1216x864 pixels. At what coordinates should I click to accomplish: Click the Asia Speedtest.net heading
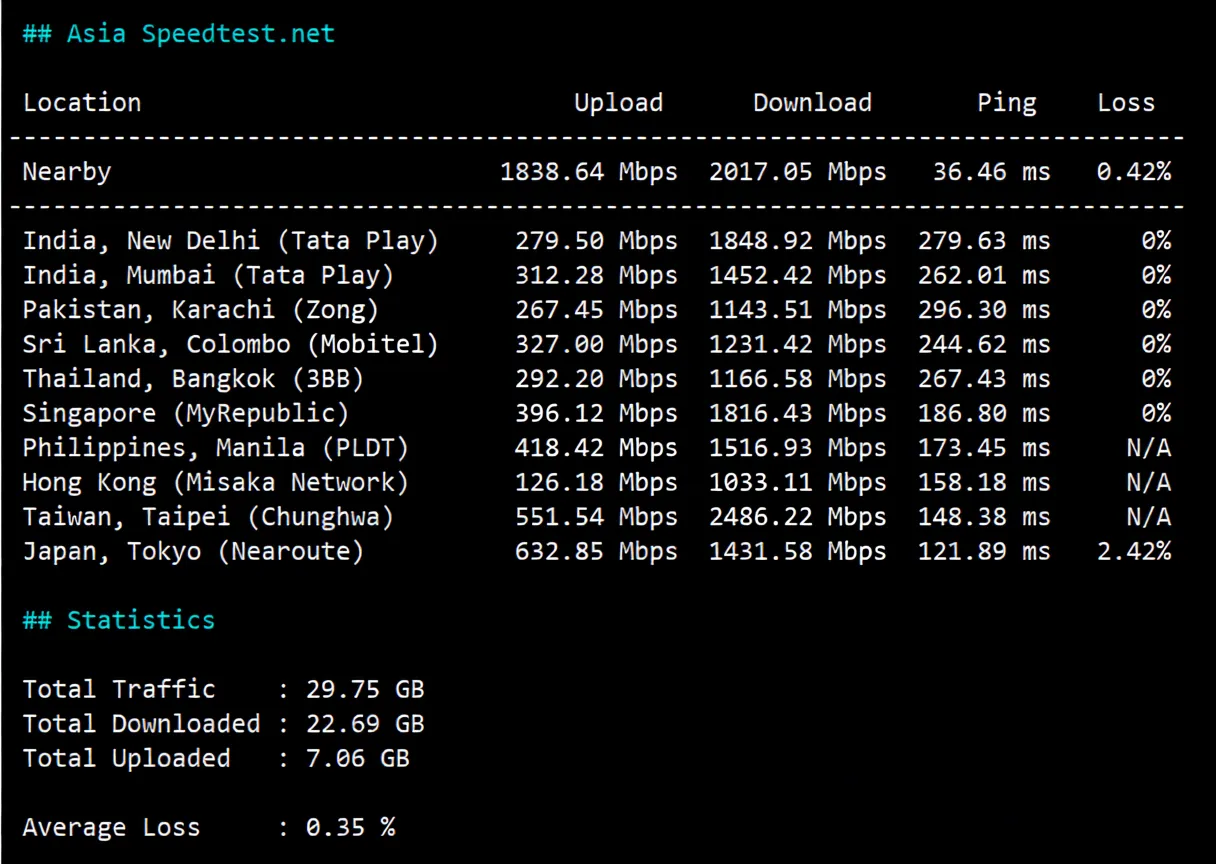click(x=178, y=33)
